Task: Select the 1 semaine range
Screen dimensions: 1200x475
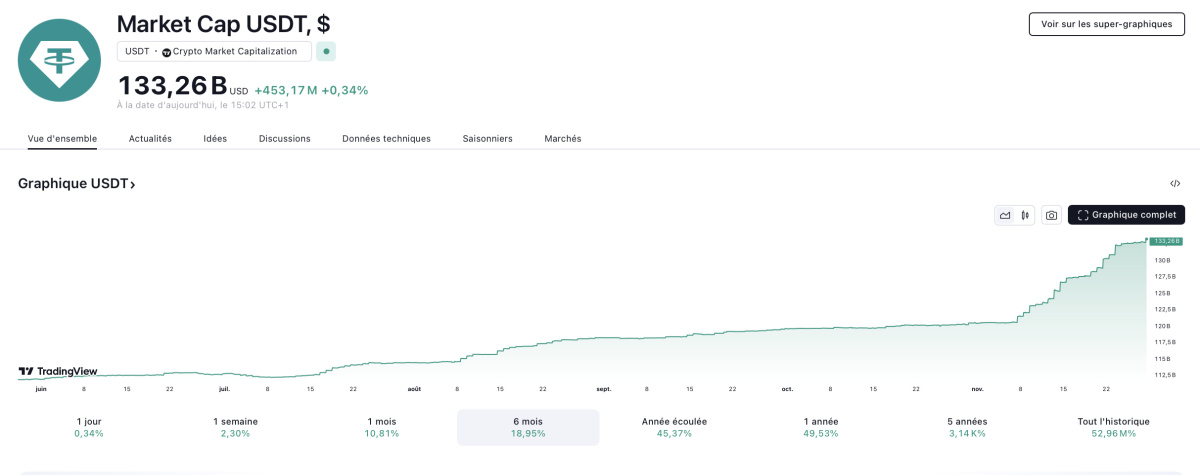Action: pyautogui.click(x=235, y=427)
